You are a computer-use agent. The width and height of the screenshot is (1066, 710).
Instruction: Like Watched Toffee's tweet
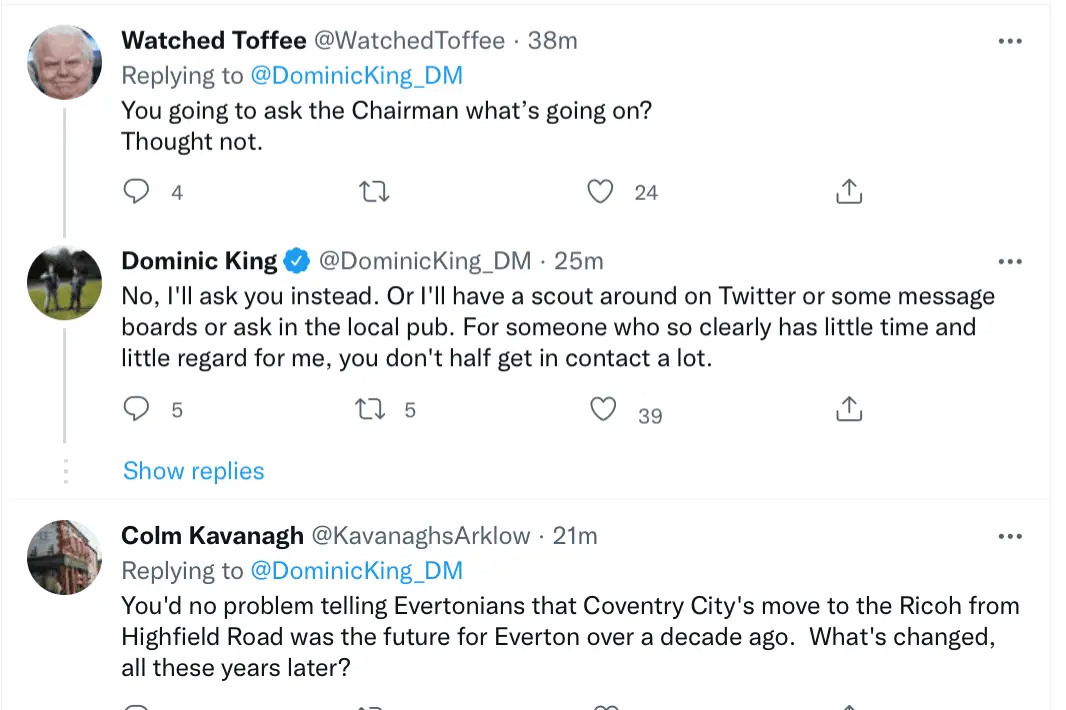600,192
